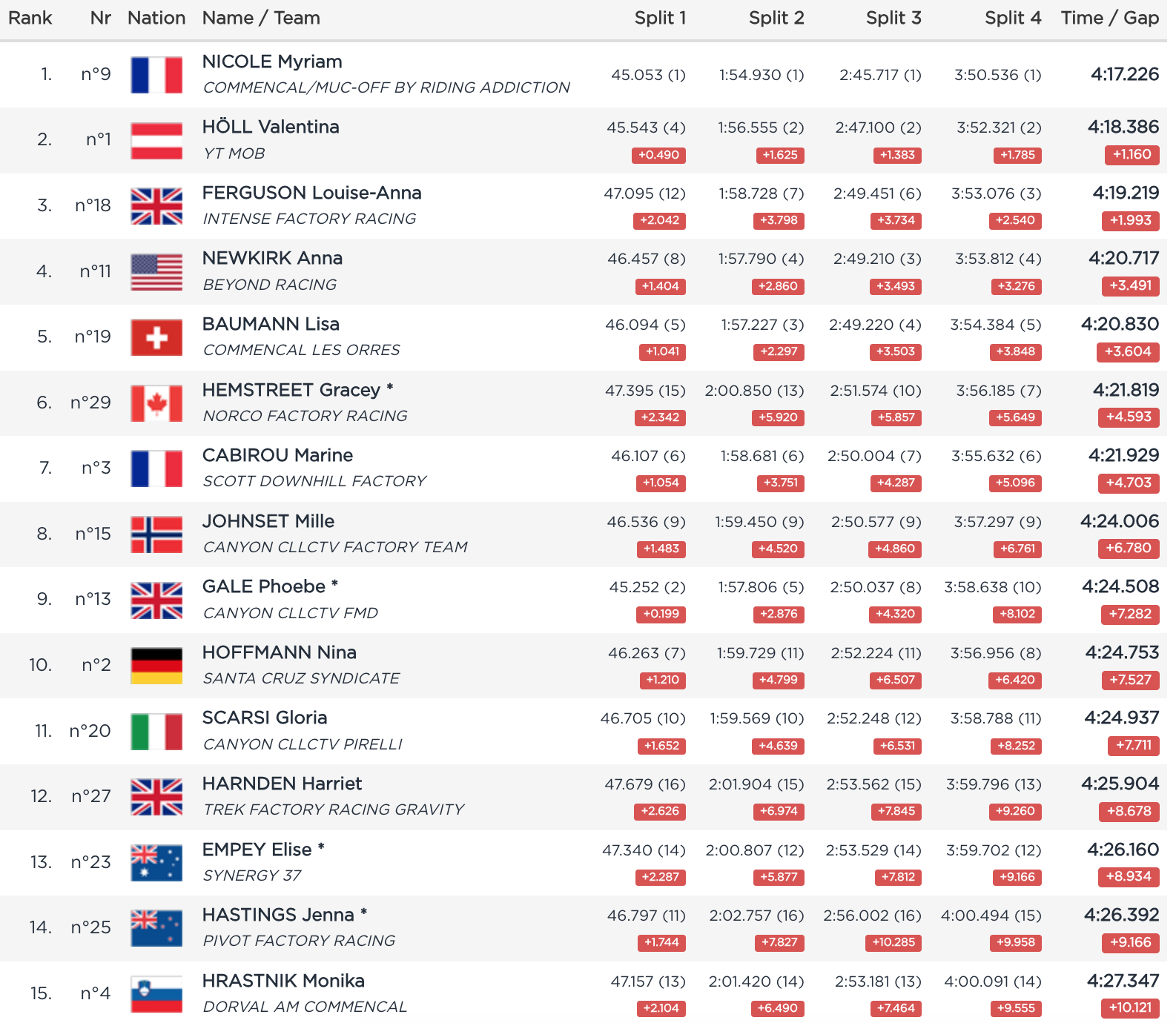The height and width of the screenshot is (1023, 1176).
Task: Select team name SANTA CRUZ SYNDICATE
Action: coord(301,678)
